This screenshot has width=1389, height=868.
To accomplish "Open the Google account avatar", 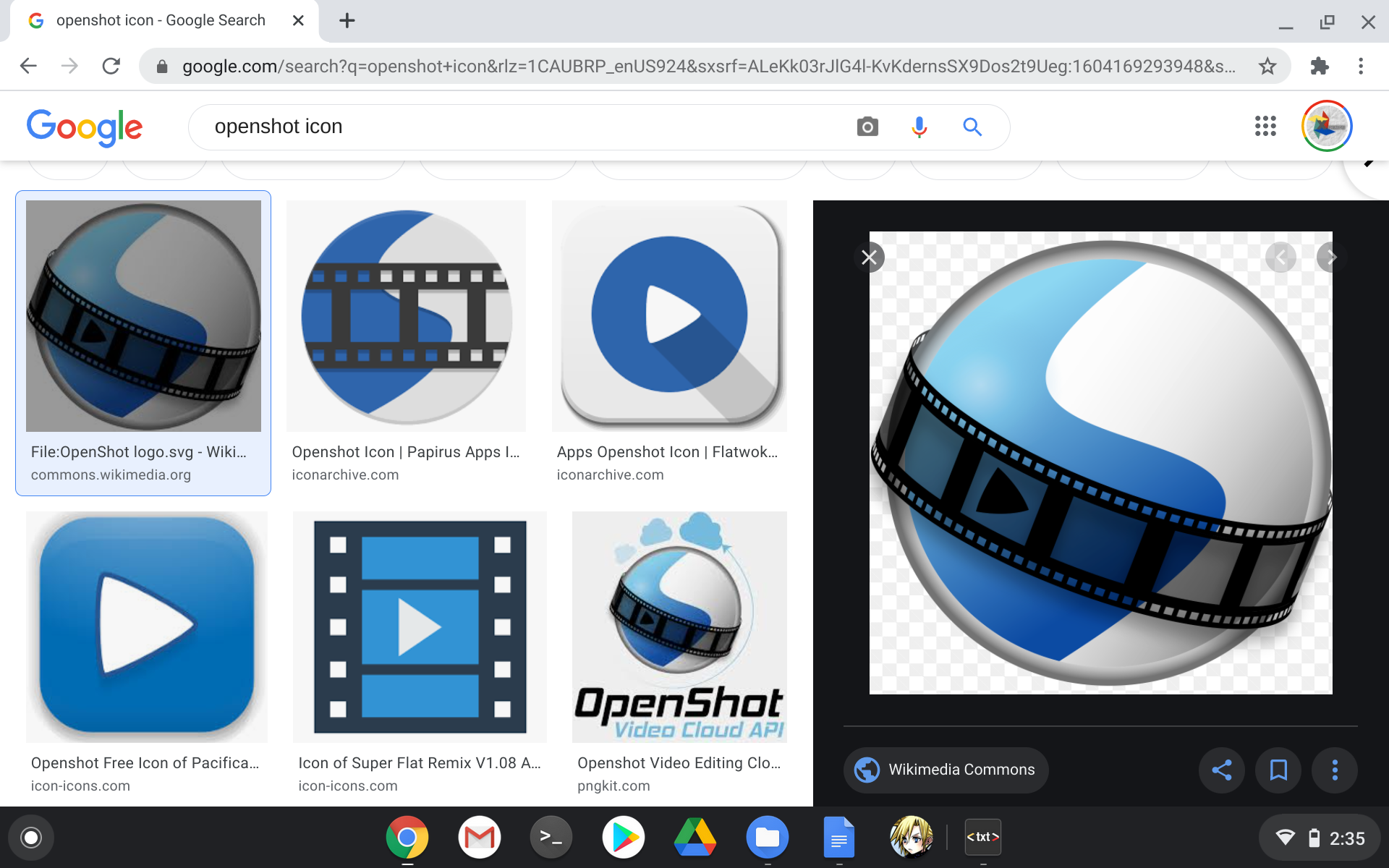I will click(1327, 126).
